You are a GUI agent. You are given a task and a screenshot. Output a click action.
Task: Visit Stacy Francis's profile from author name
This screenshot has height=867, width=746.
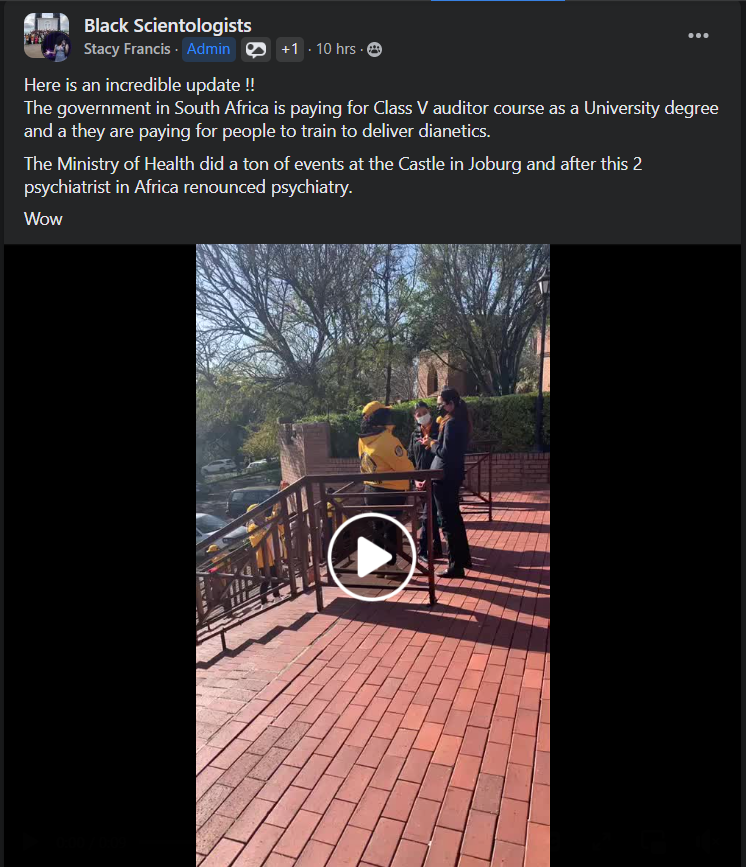tap(127, 49)
